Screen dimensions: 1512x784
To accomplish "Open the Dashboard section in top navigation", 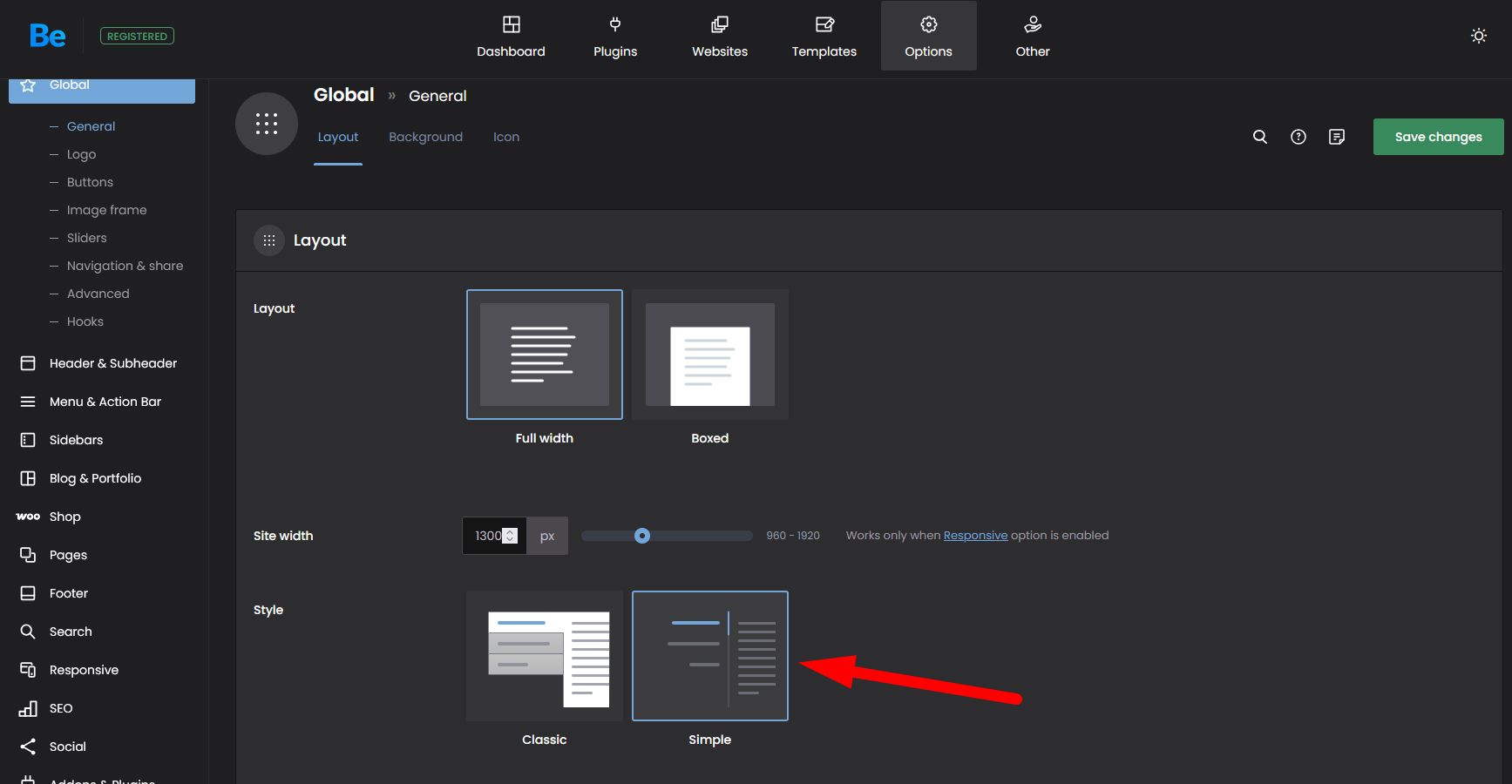I will (x=511, y=37).
